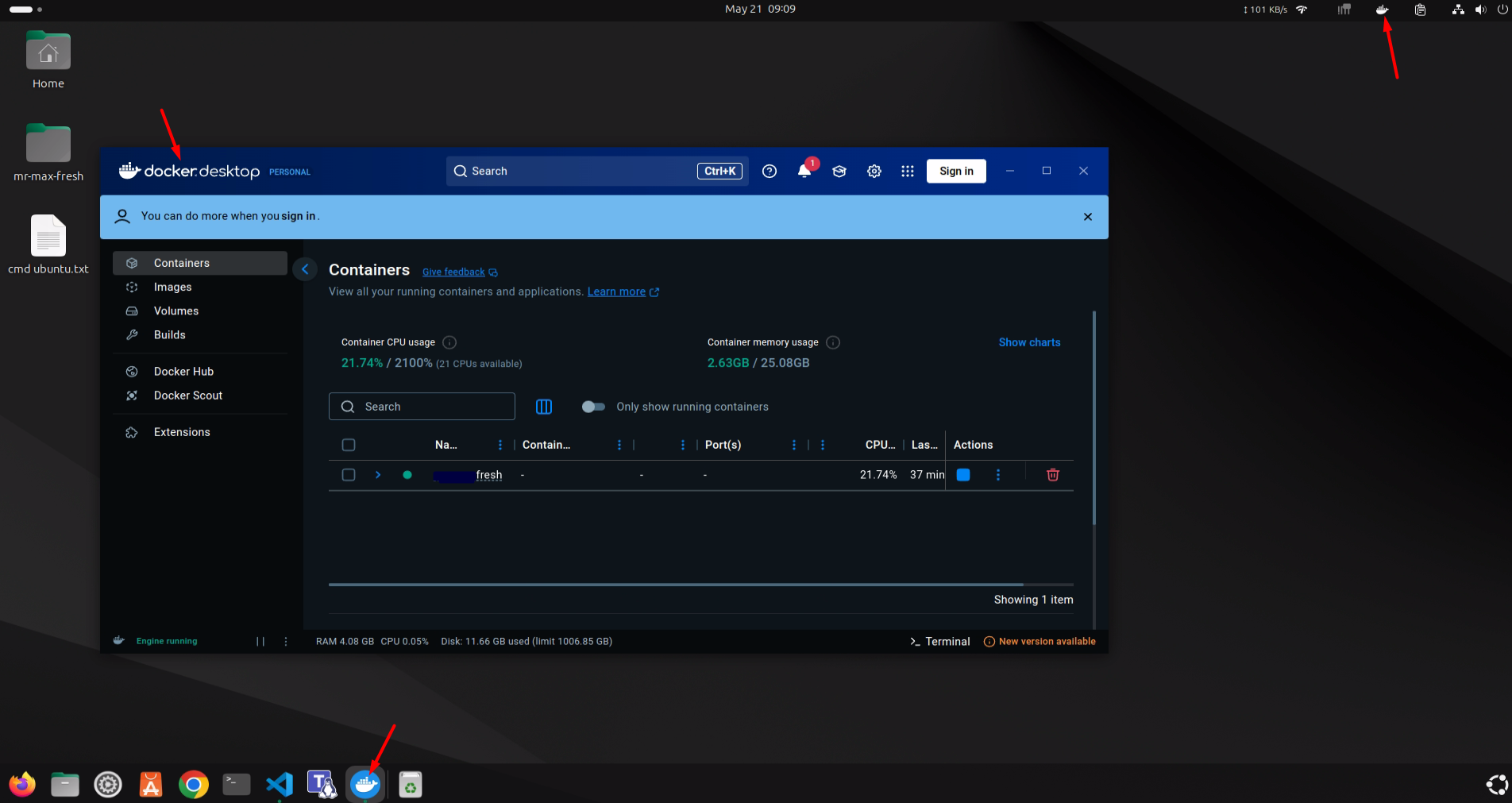Click Show charts
The image size is (1512, 803).
[1029, 342]
